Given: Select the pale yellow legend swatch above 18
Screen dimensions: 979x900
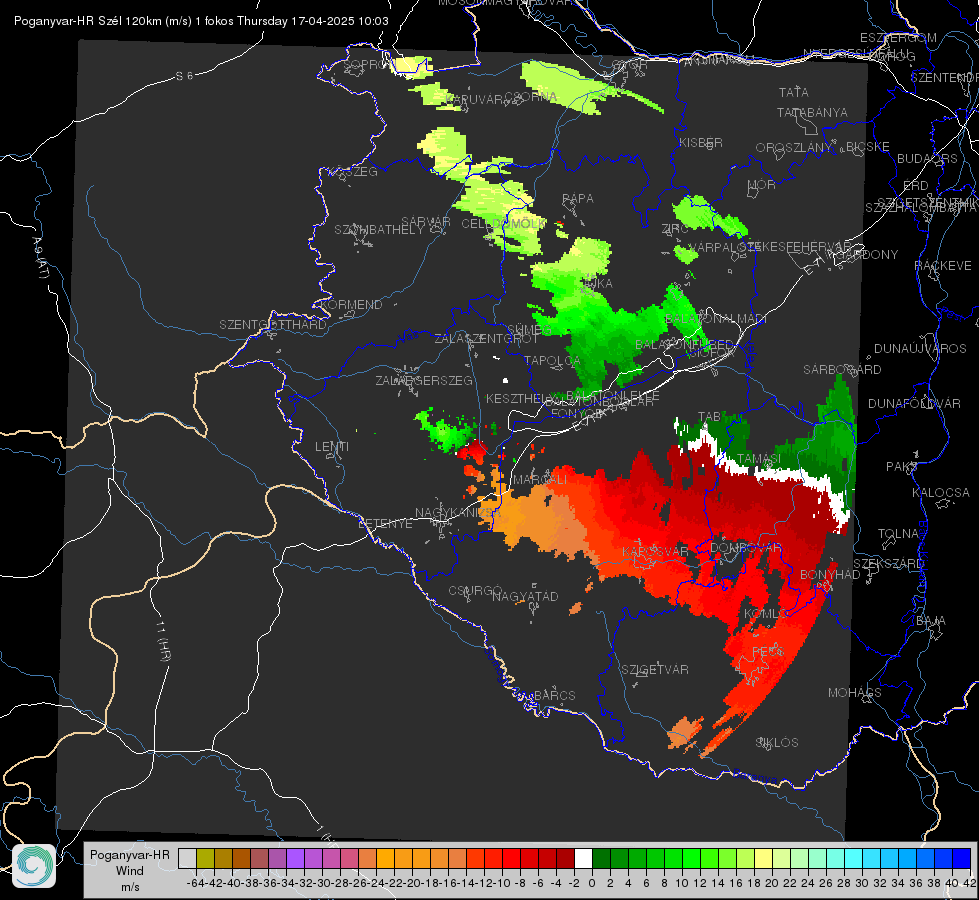Looking at the screenshot, I should (x=763, y=858).
